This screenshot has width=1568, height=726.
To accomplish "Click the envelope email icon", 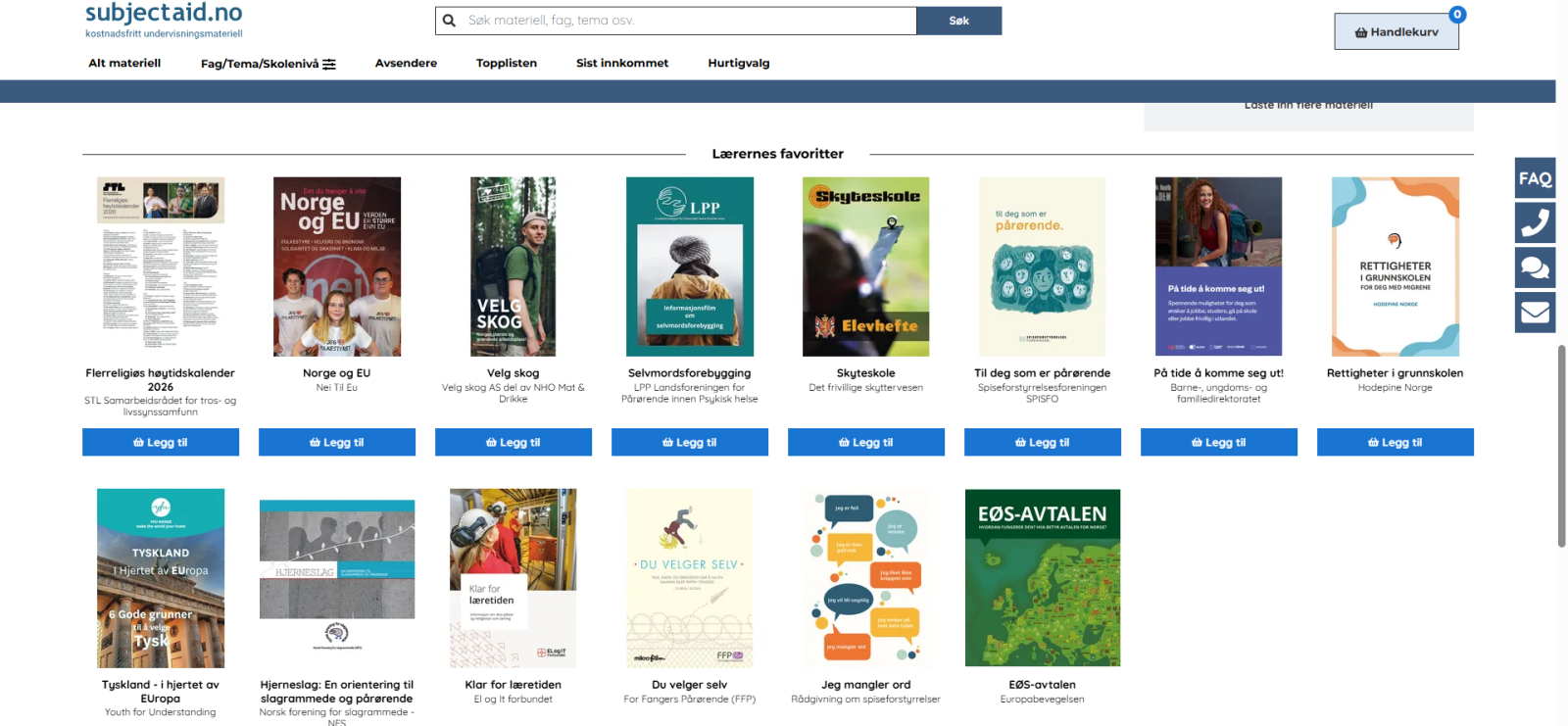I will pos(1535,313).
